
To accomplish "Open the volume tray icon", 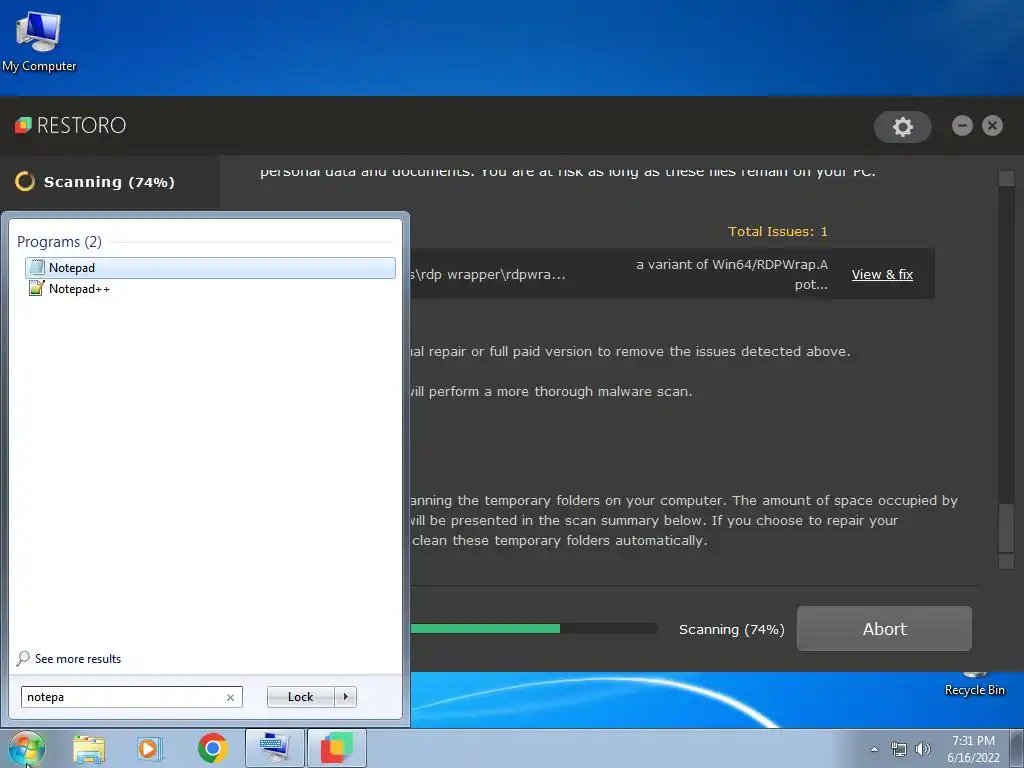I will pyautogui.click(x=923, y=749).
